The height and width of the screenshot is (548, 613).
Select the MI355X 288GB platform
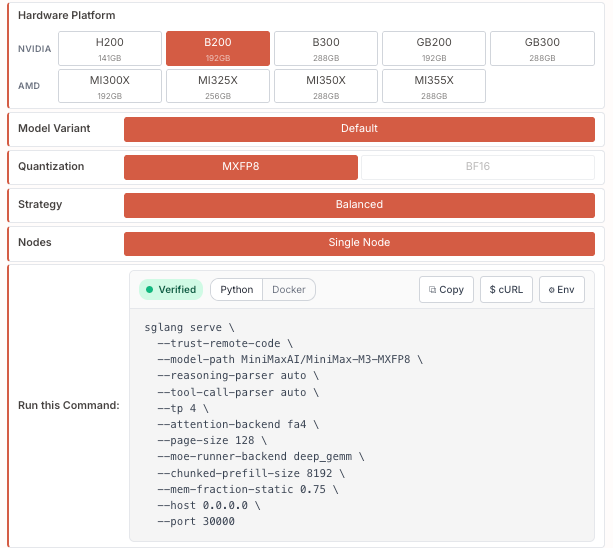click(x=434, y=86)
